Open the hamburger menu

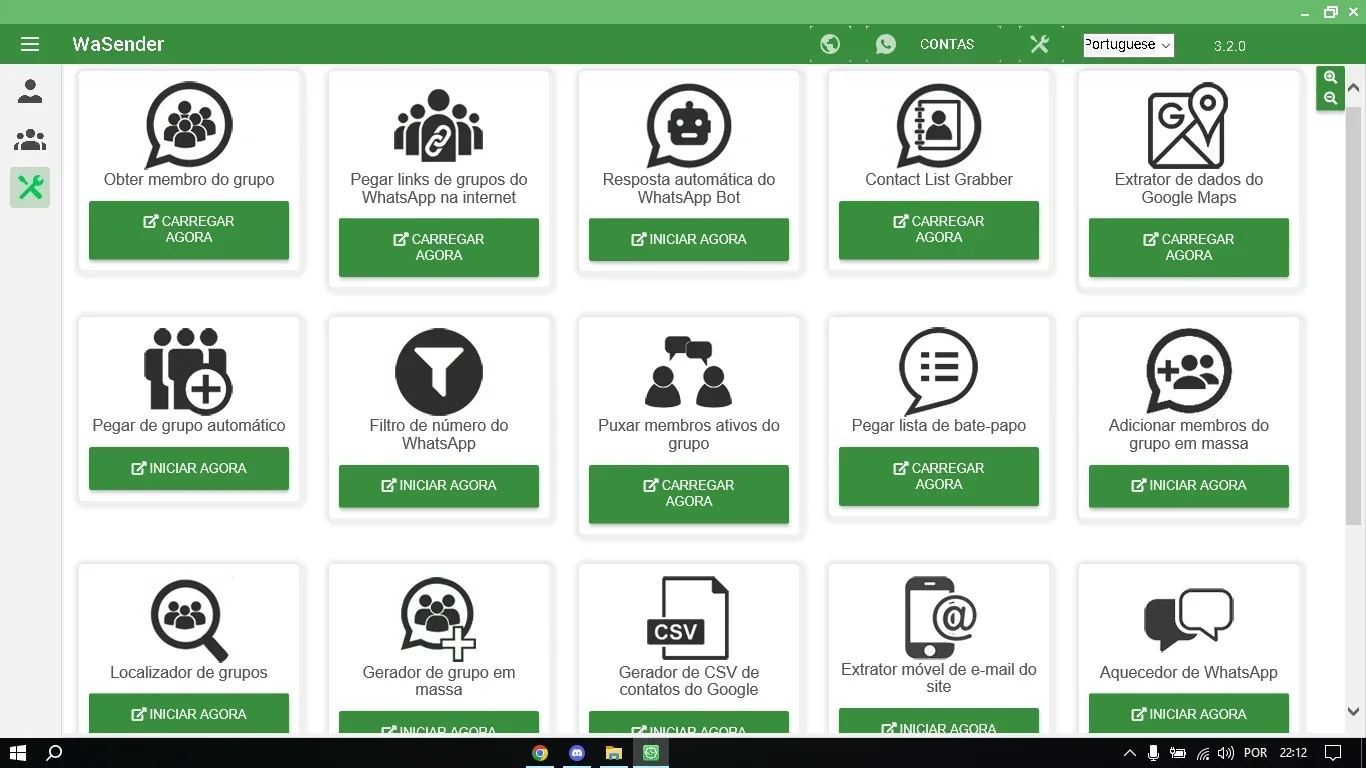coord(29,44)
